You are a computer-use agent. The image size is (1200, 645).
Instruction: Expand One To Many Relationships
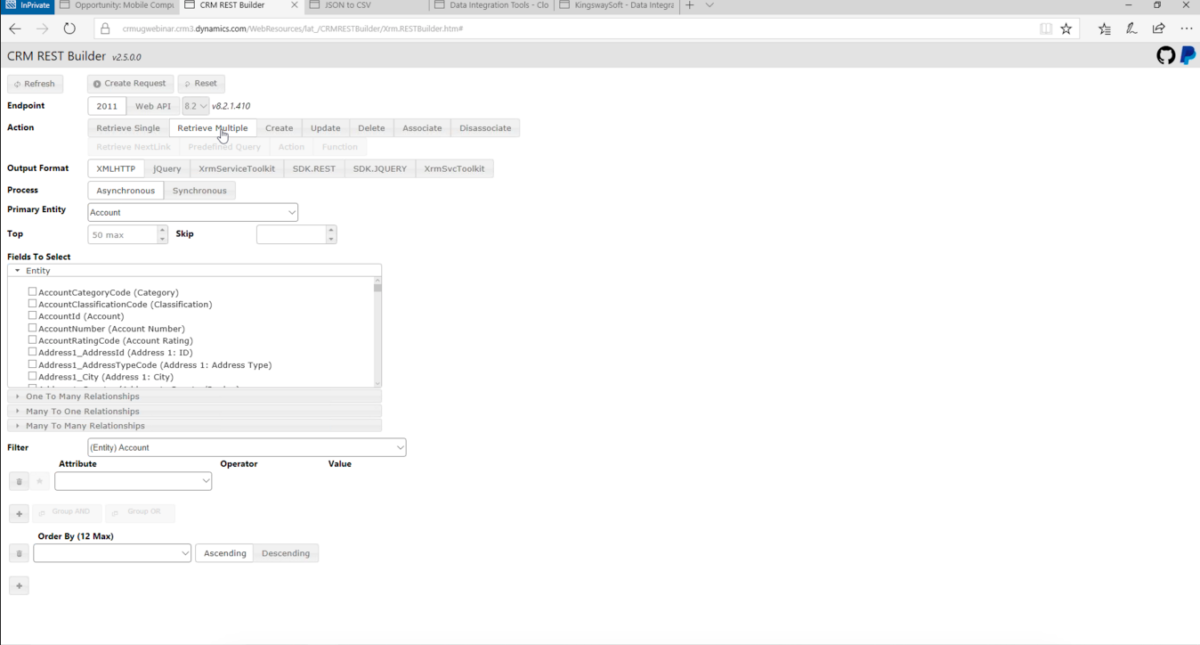point(194,397)
